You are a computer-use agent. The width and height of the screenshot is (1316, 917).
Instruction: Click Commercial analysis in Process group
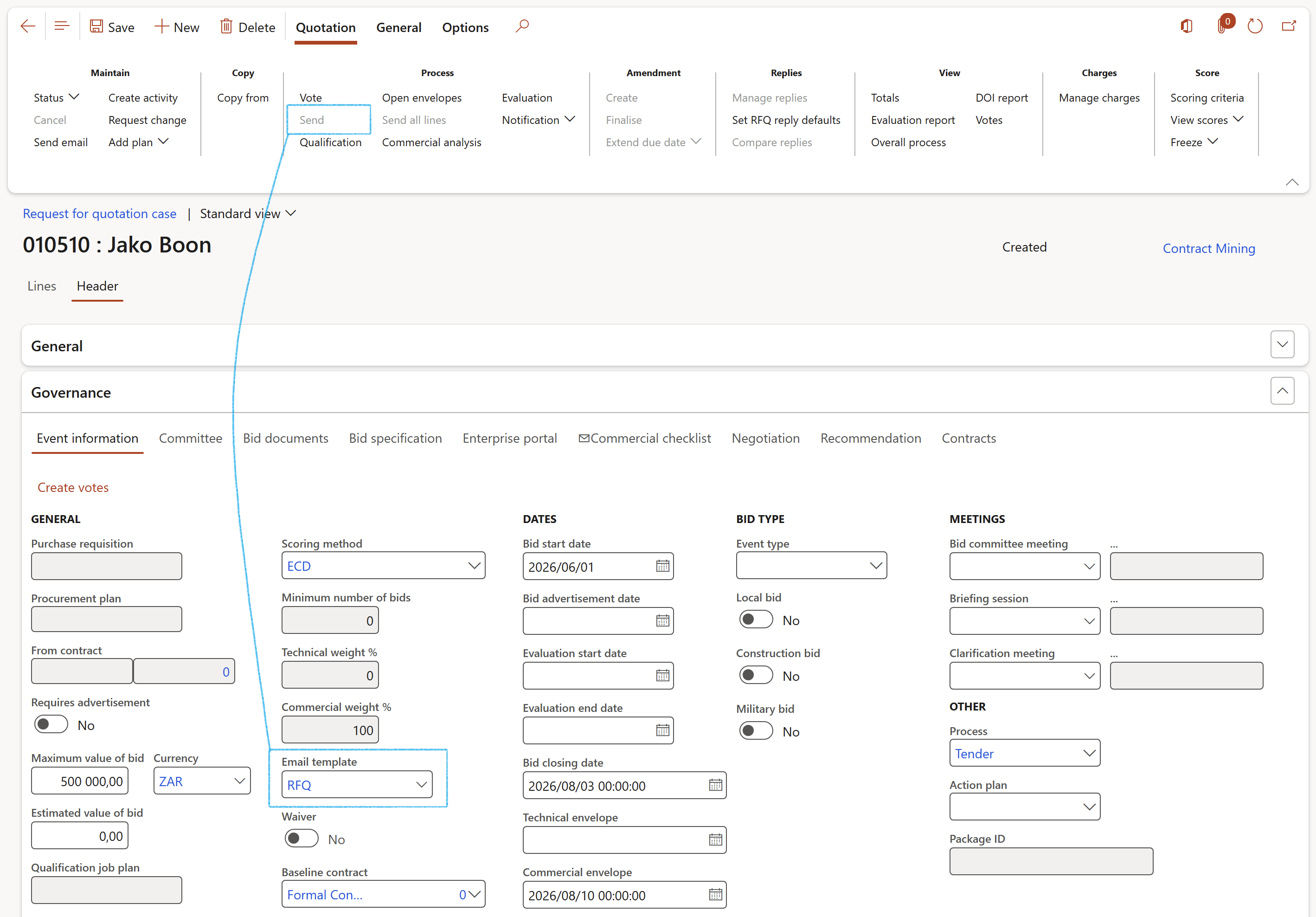point(431,142)
